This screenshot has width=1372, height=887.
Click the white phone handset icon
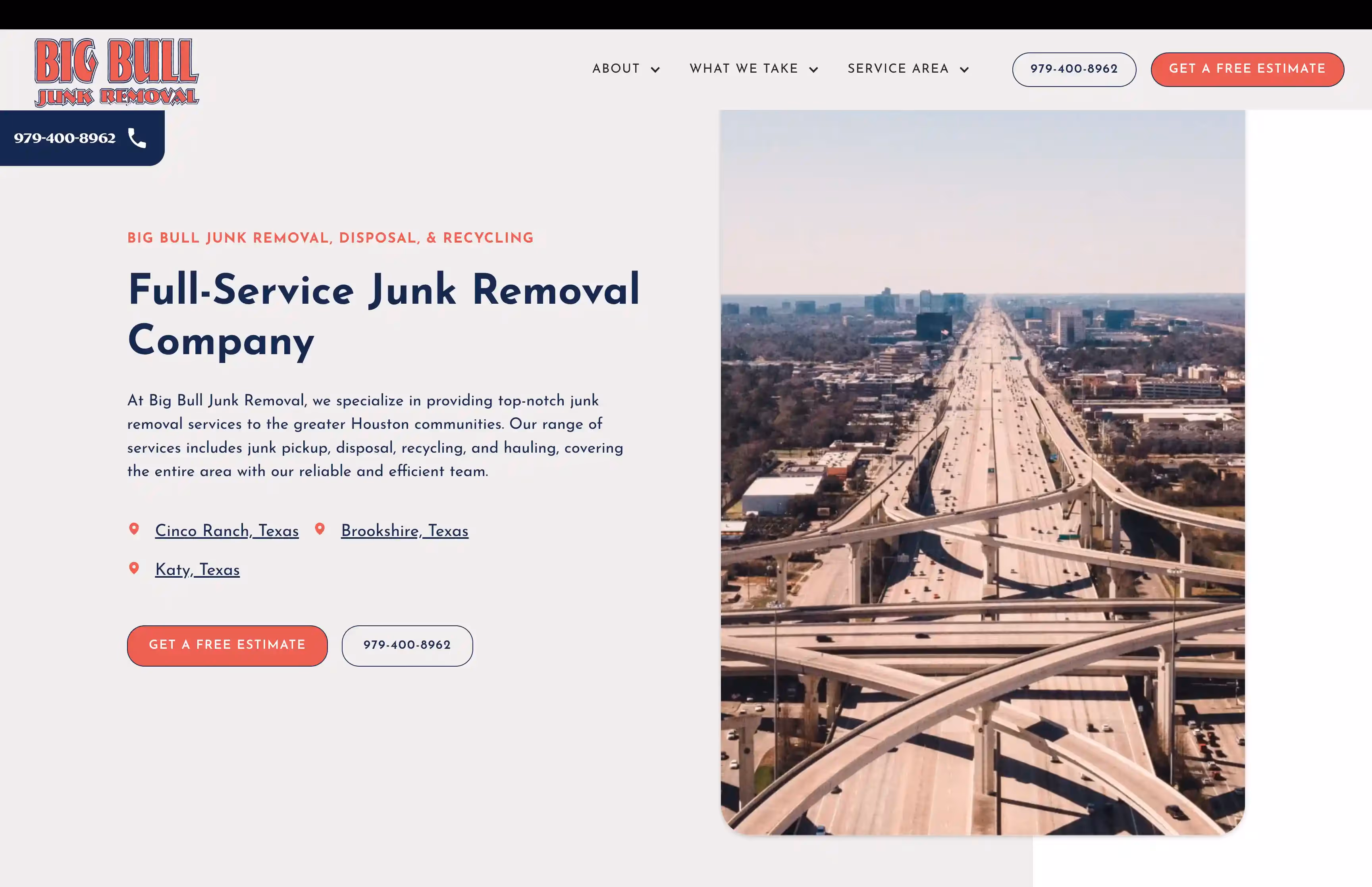pos(137,138)
